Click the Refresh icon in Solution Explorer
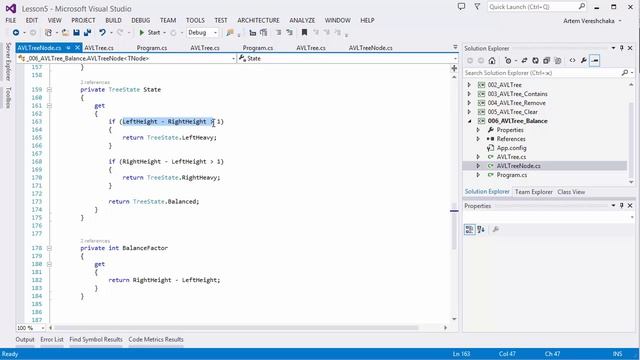The image size is (640, 360). 535,60
